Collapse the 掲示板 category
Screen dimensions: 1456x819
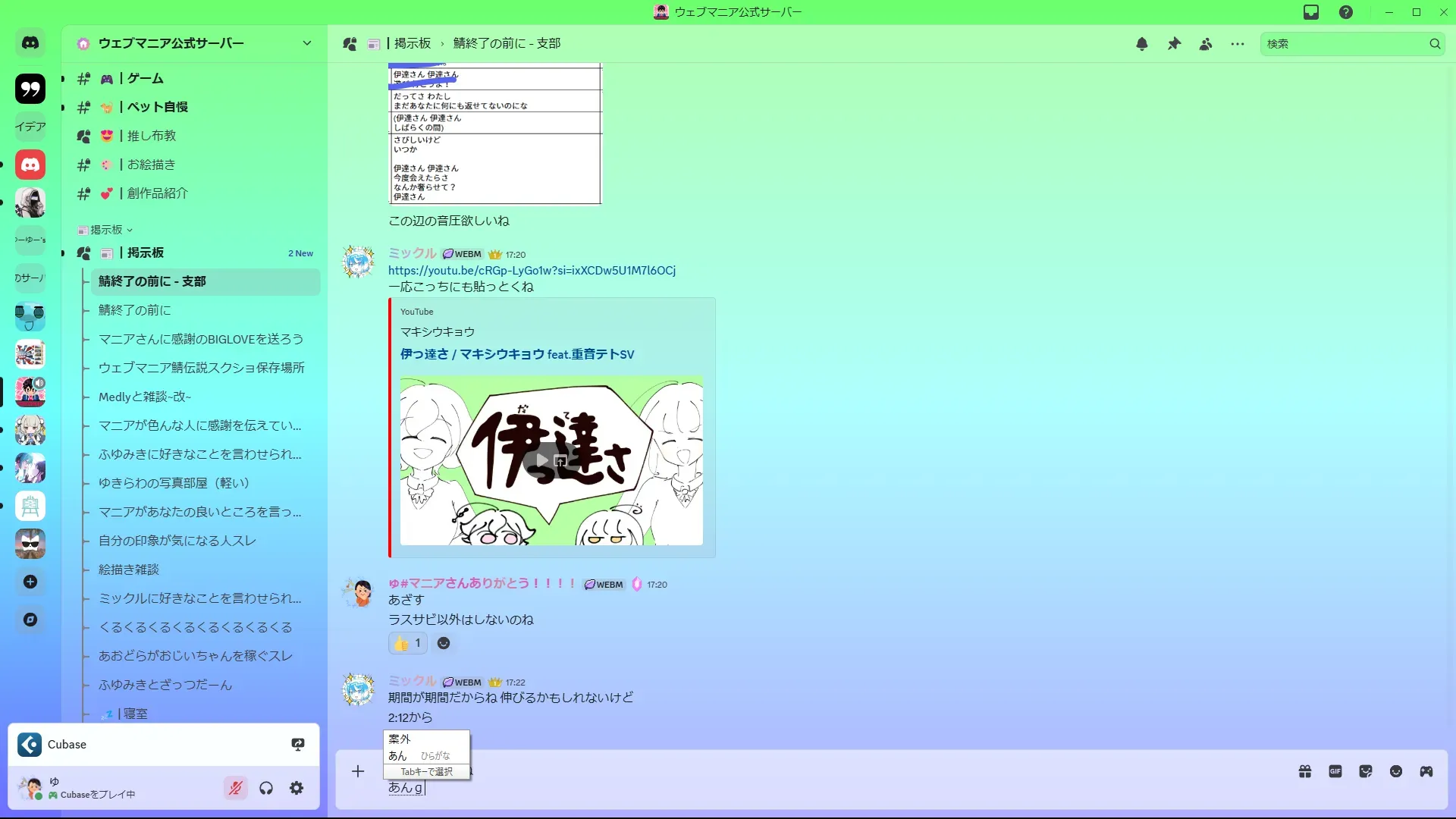click(x=106, y=230)
